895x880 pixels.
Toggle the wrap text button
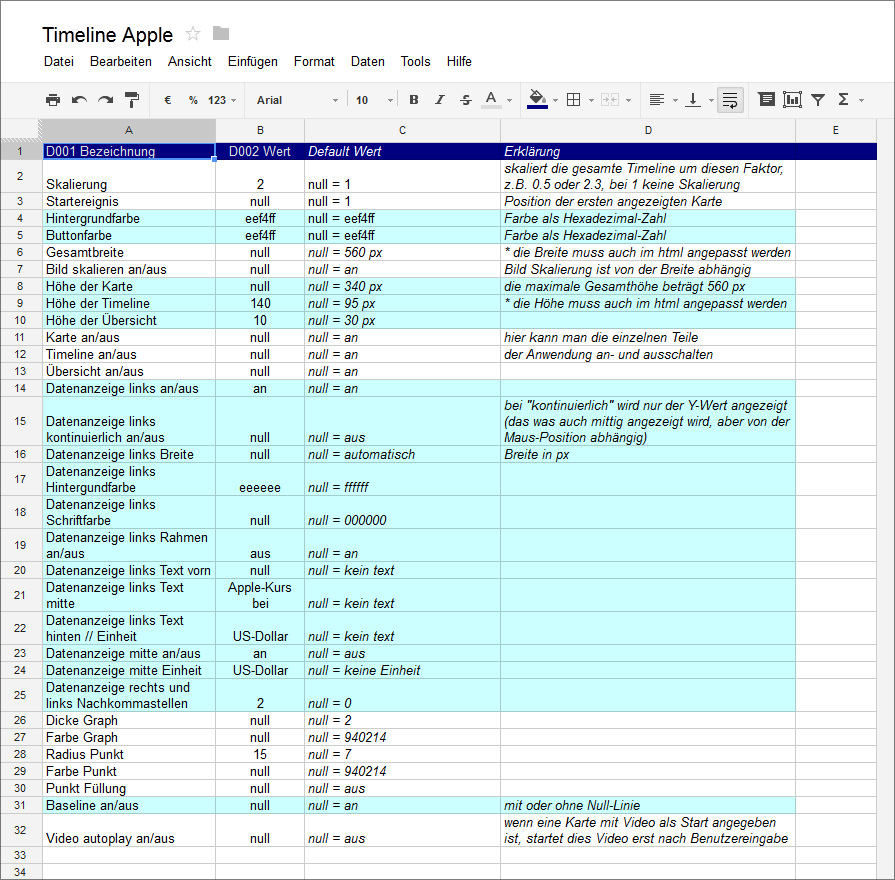[730, 100]
